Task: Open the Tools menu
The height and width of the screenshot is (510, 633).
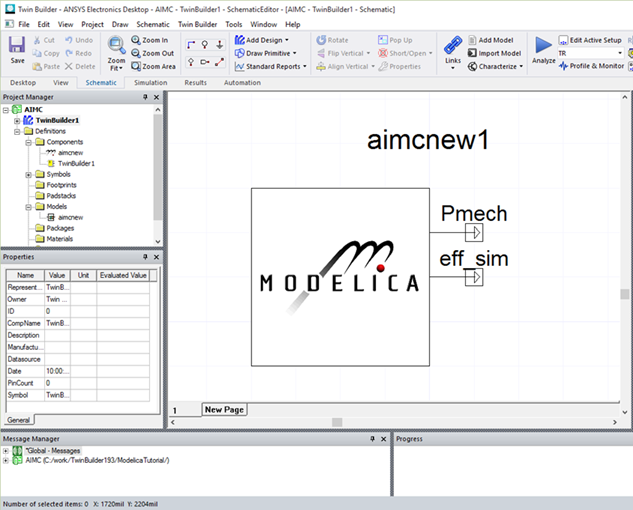Action: click(234, 24)
